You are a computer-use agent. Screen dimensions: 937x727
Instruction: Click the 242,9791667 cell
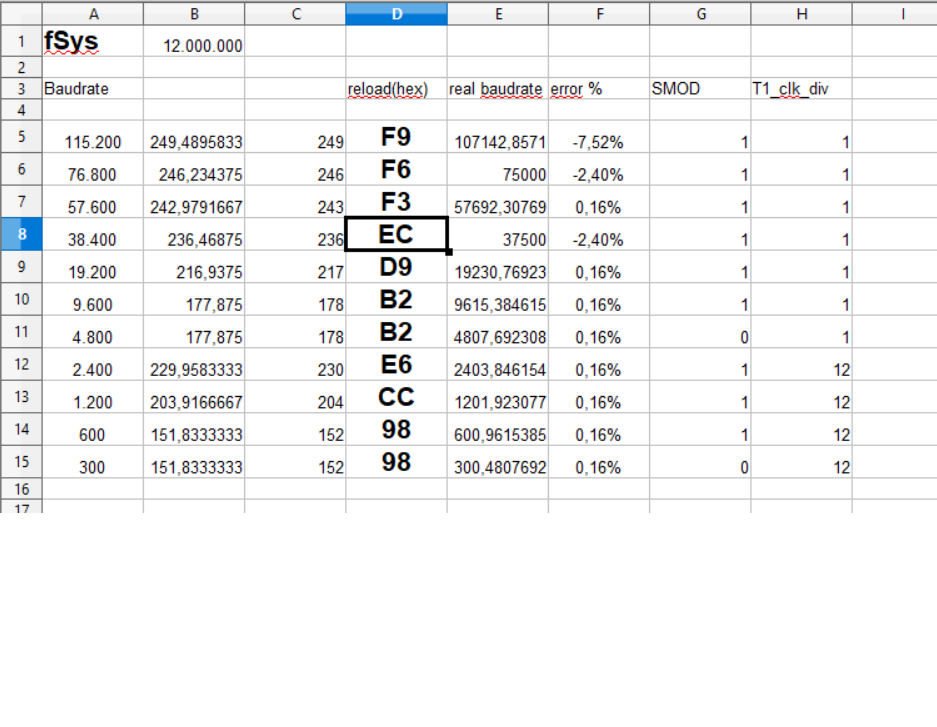tap(194, 201)
